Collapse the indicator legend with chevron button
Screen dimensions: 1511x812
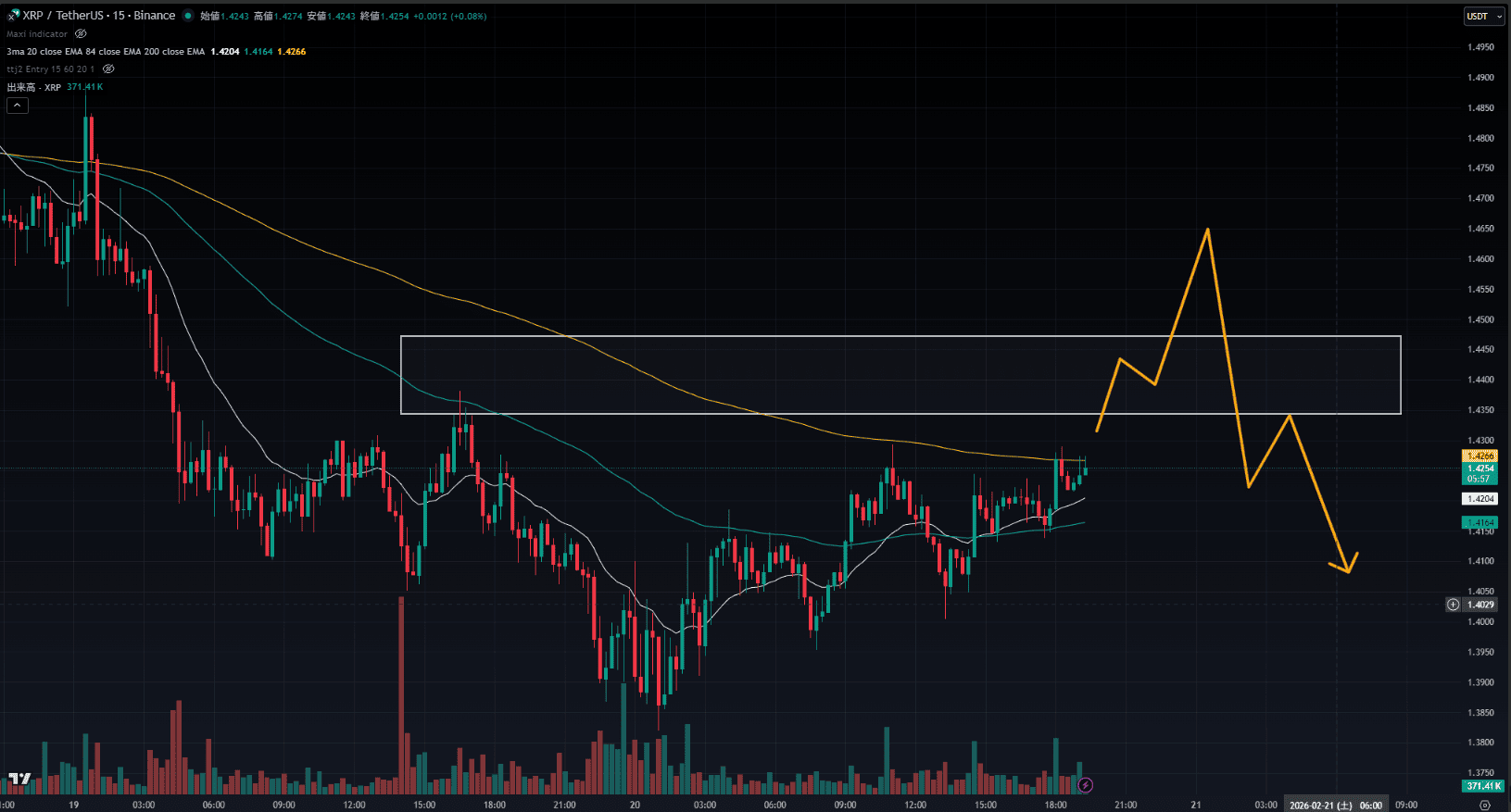pos(18,106)
